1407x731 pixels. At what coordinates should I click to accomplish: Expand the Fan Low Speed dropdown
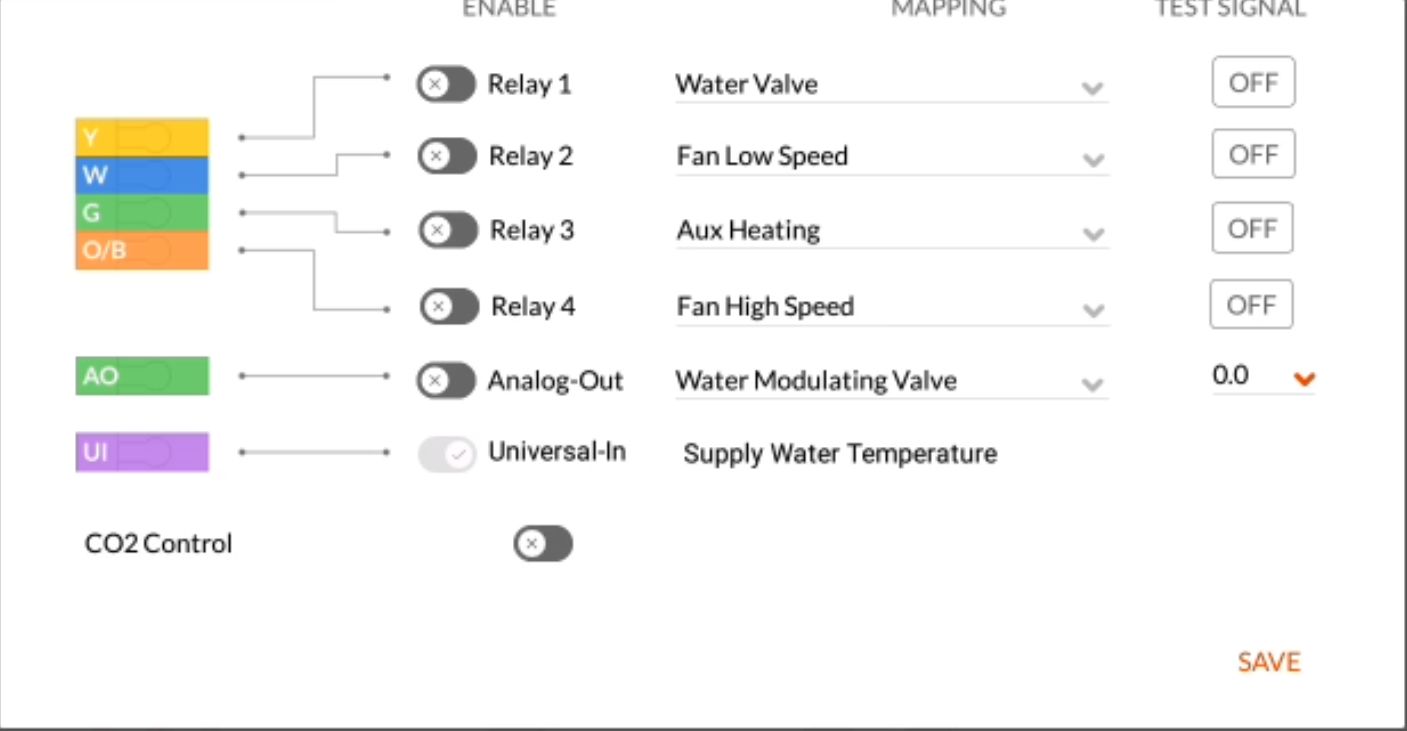[892, 157]
